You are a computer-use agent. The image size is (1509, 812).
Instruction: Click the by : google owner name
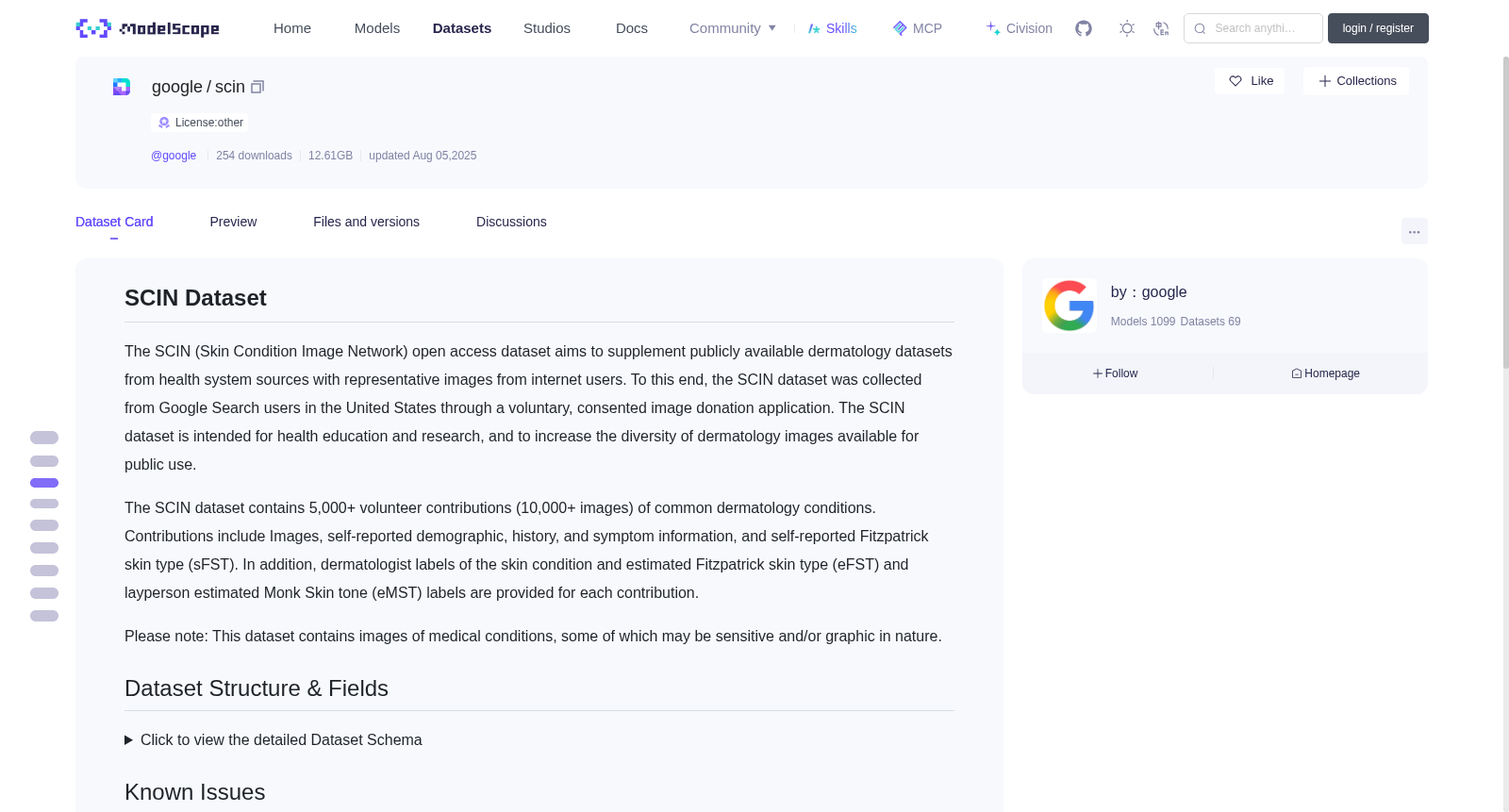(1149, 292)
